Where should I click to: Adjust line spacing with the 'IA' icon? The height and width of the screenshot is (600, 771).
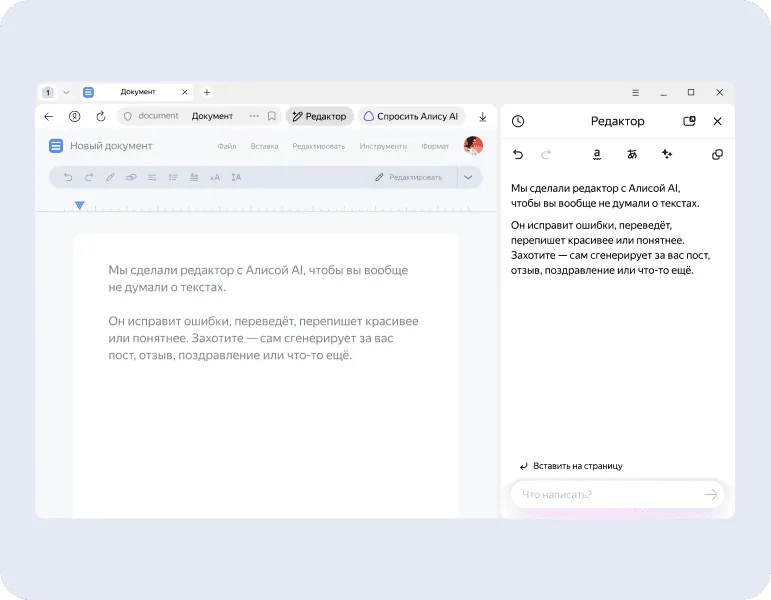[x=236, y=177]
